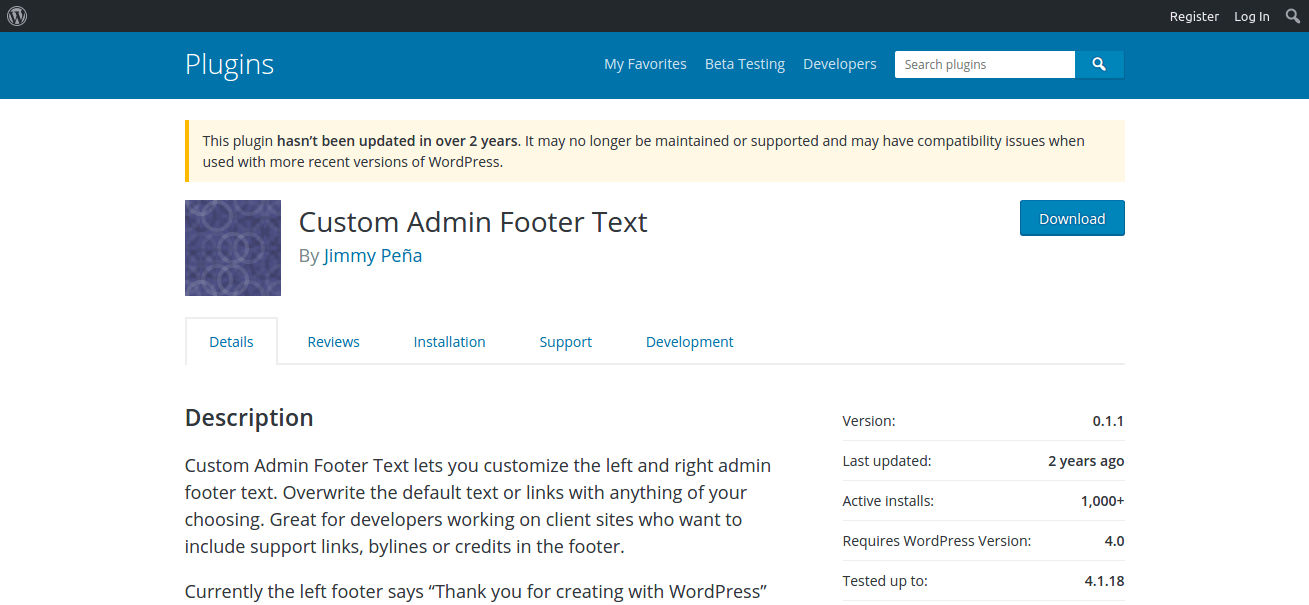Viewport: 1309px width, 605px height.
Task: Select the Details tab
Action: tap(231, 342)
